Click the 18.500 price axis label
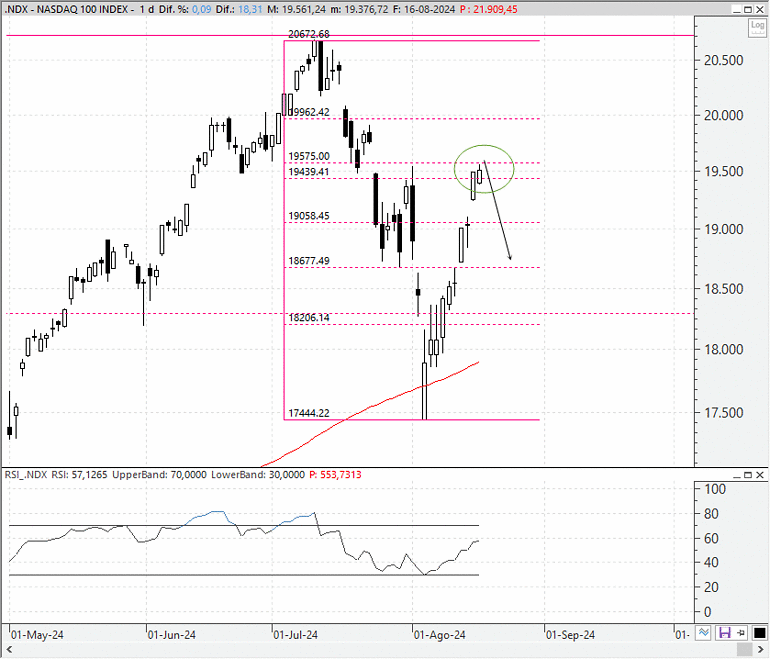The image size is (770, 659). [724, 289]
